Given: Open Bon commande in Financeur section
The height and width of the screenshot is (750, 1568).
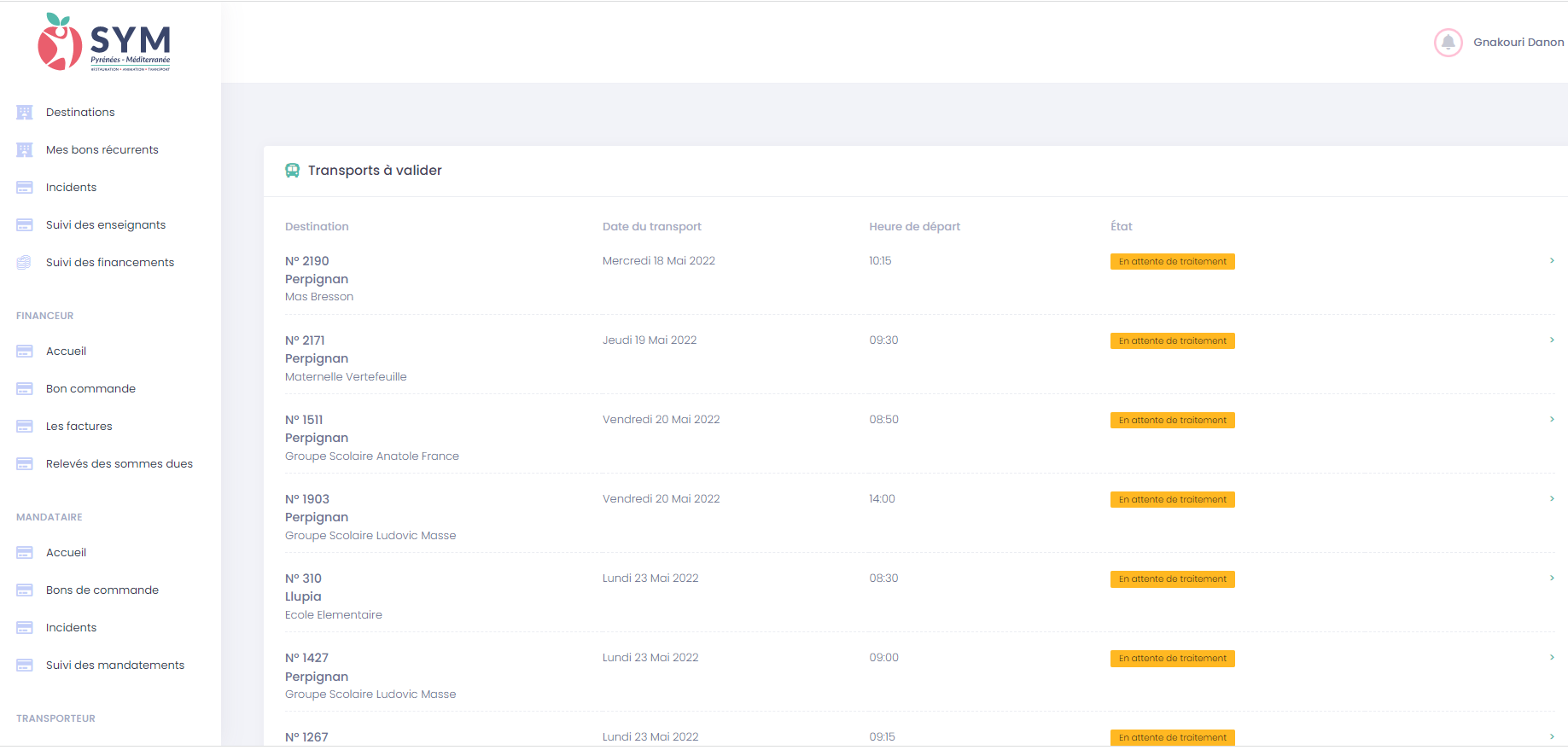Looking at the screenshot, I should pyautogui.click(x=90, y=389).
